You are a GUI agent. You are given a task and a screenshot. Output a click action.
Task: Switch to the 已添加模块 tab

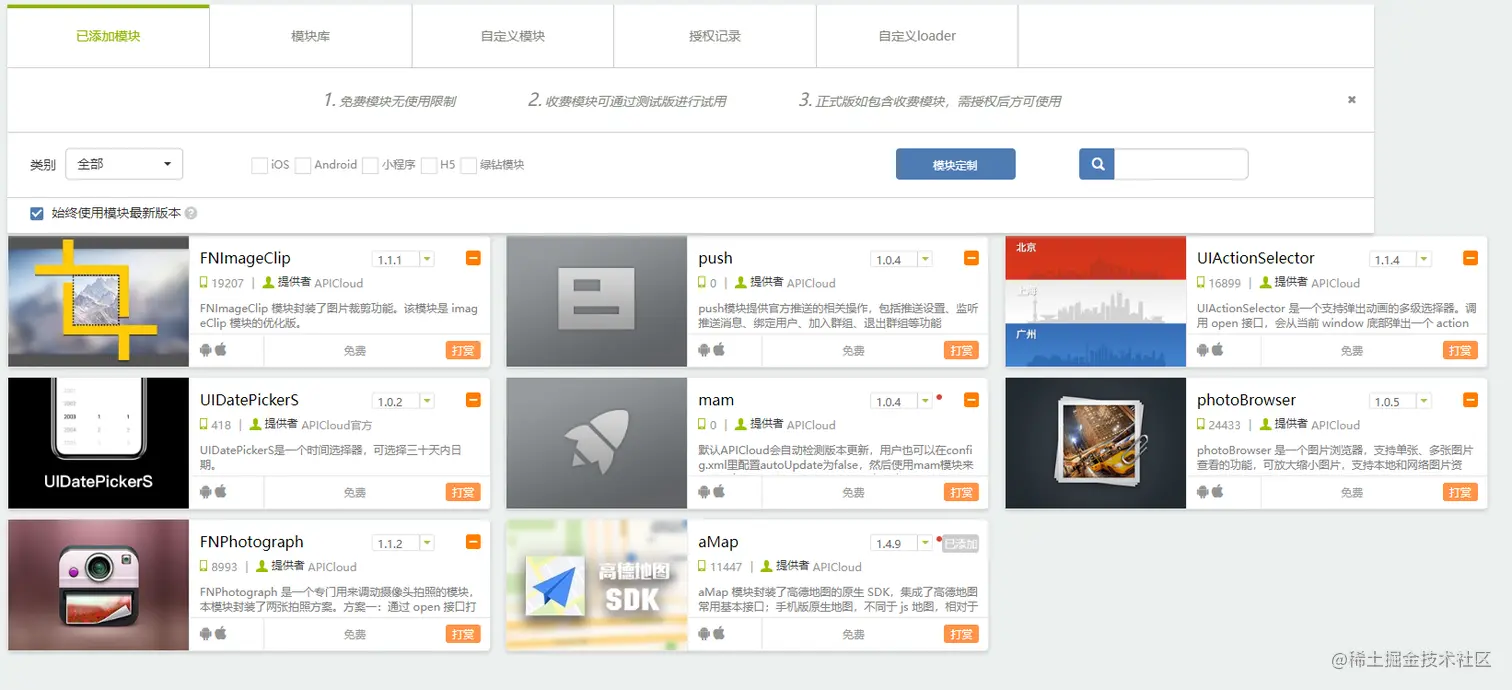click(x=108, y=36)
